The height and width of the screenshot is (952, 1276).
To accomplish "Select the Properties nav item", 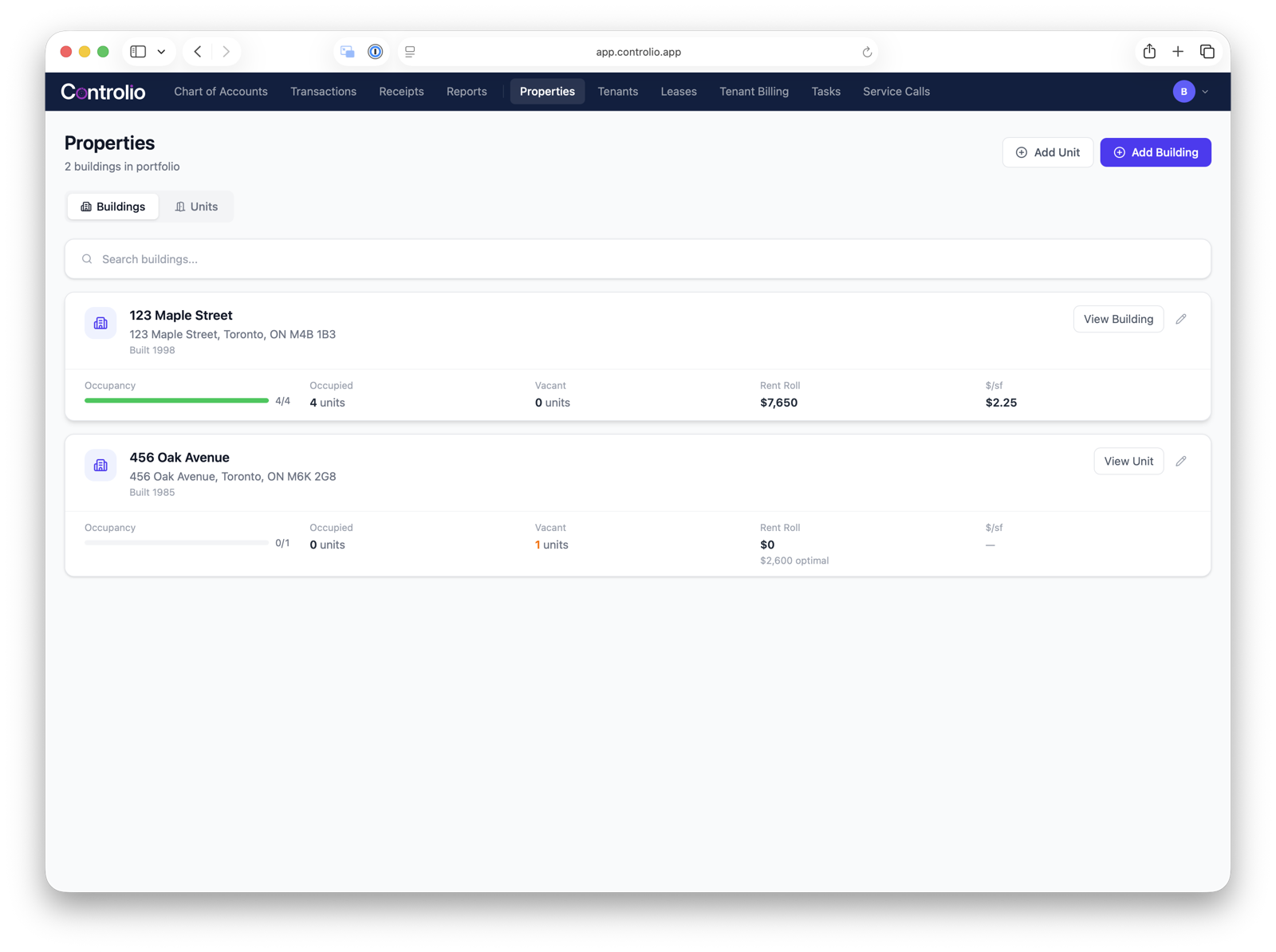I will point(547,92).
